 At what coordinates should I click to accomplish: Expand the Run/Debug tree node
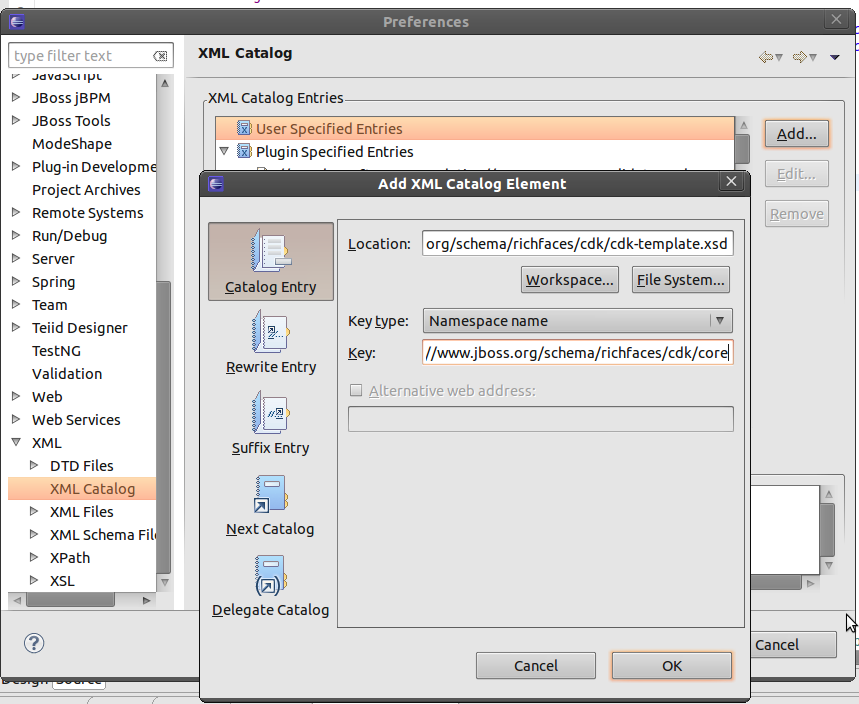(x=16, y=235)
